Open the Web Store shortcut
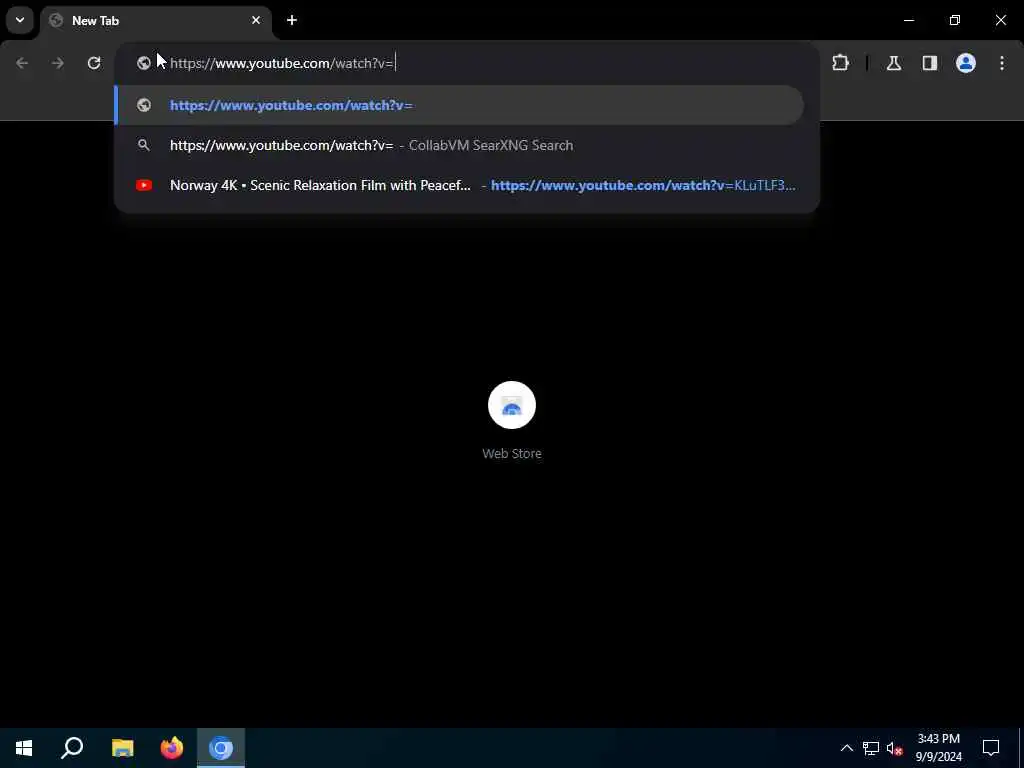Screen dimensions: 1024x768 tap(512, 405)
